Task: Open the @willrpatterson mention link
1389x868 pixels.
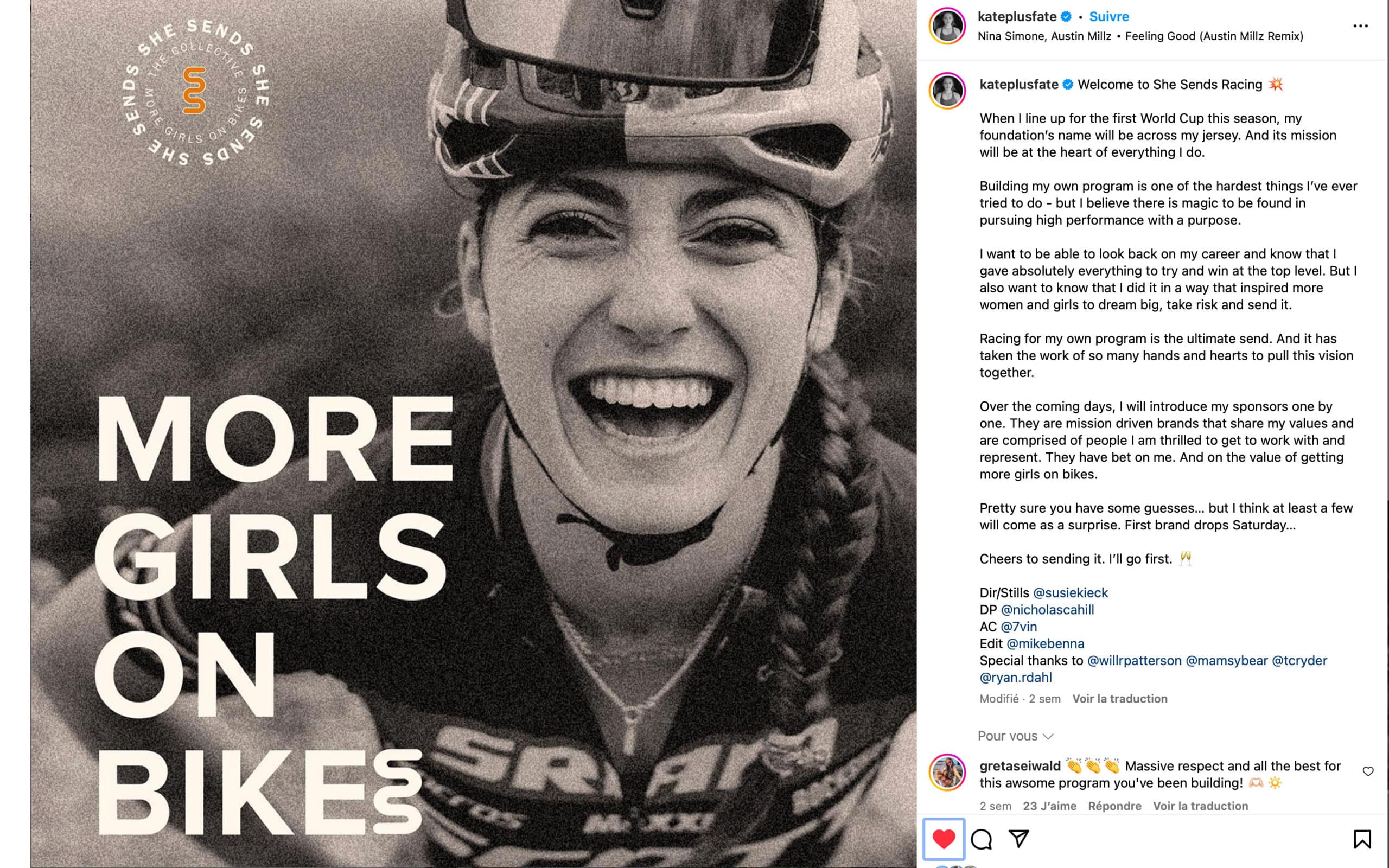Action: pos(1134,661)
